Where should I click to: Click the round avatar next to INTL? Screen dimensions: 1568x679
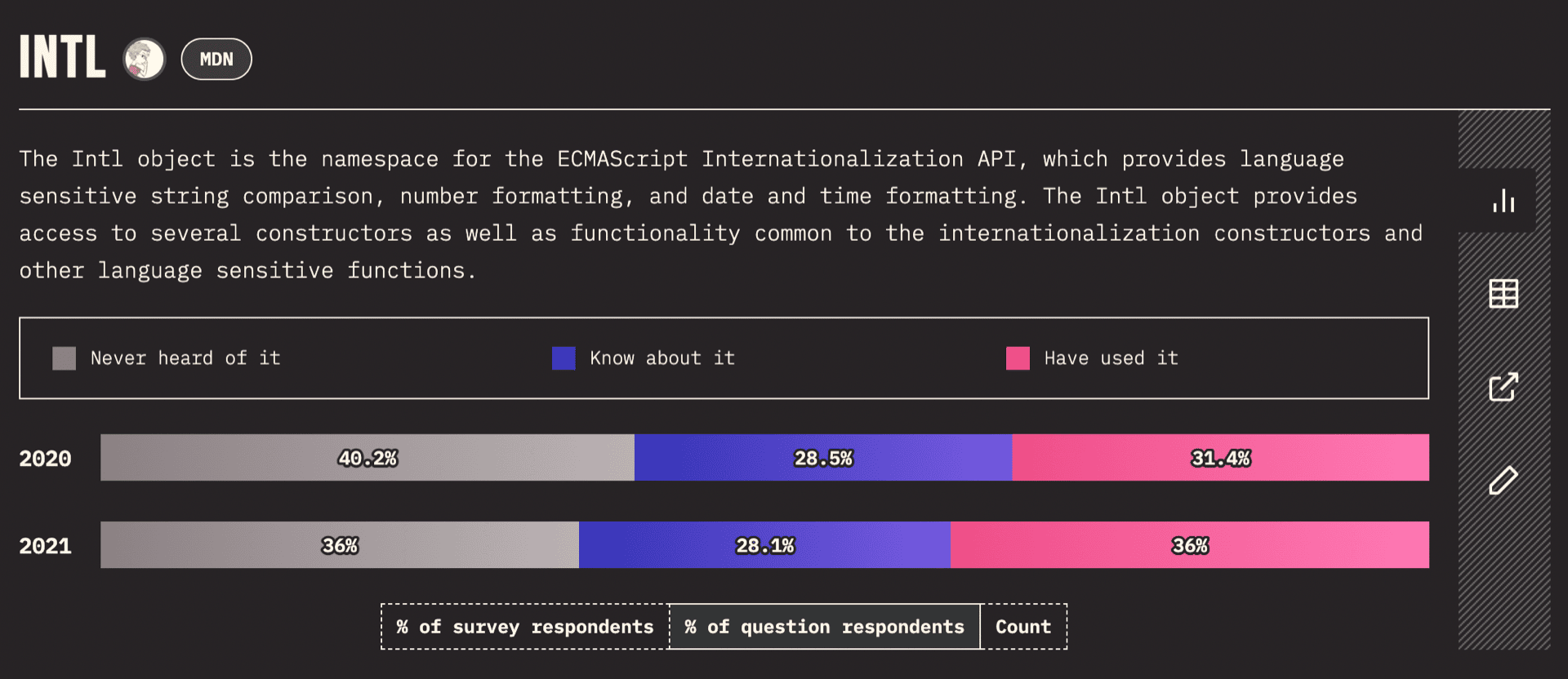(145, 60)
